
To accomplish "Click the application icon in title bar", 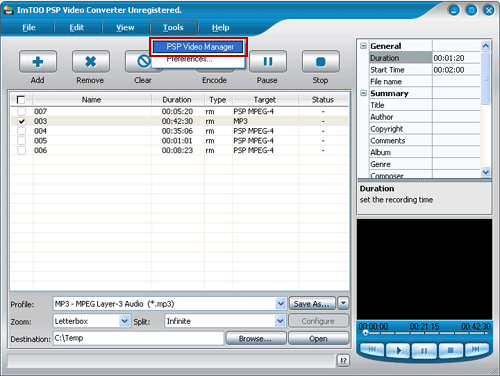I will [x=8, y=10].
